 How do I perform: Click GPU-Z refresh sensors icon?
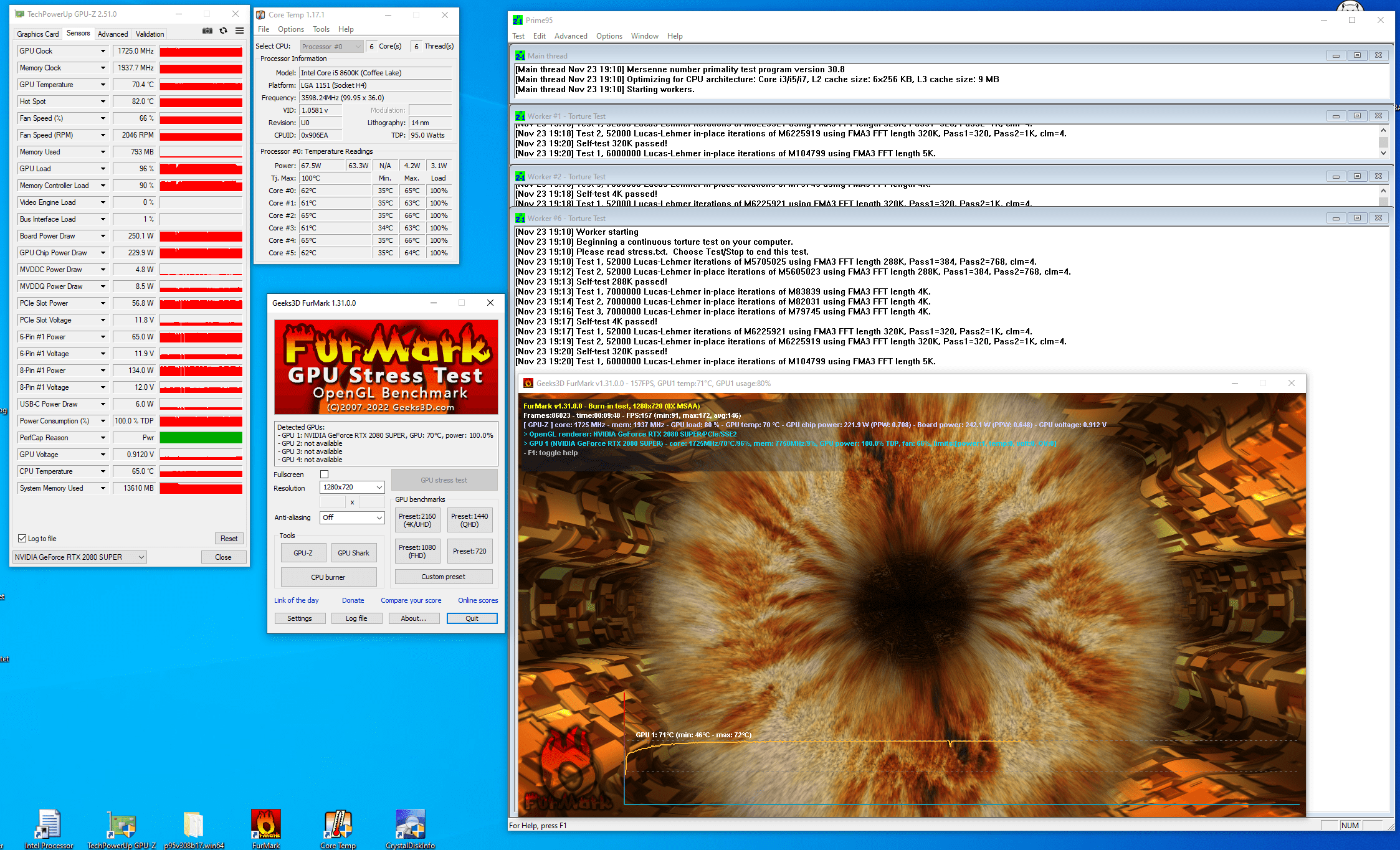[x=223, y=31]
